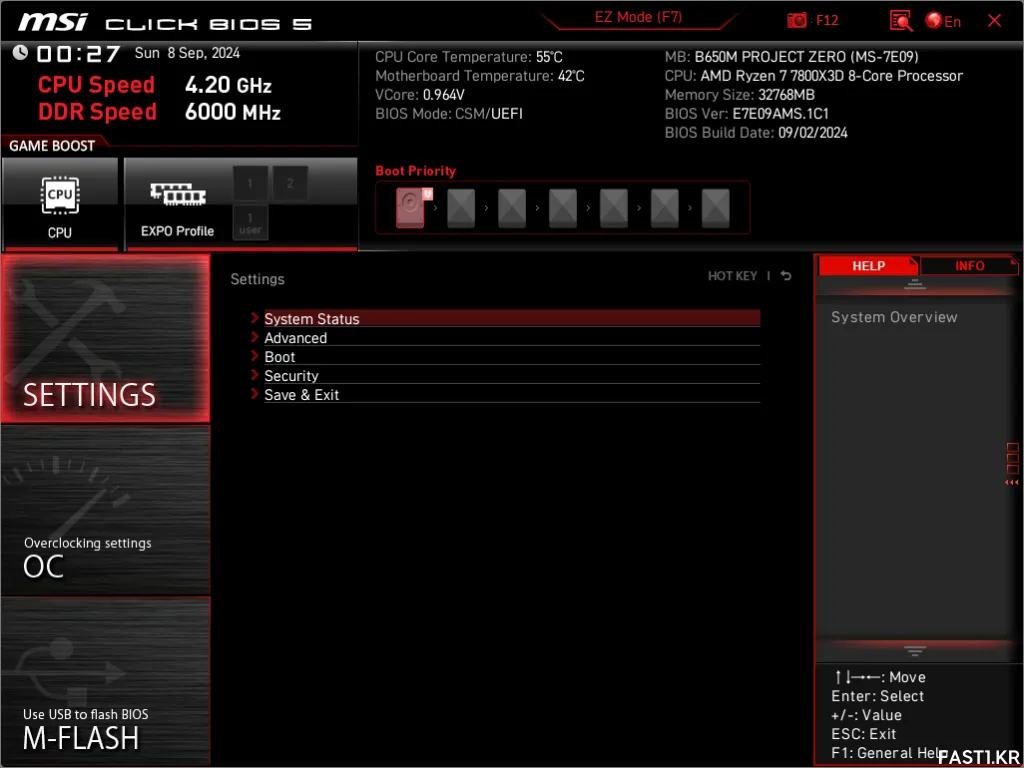The image size is (1024, 768).
Task: Enable EXPO Profile 1
Action: [251, 183]
